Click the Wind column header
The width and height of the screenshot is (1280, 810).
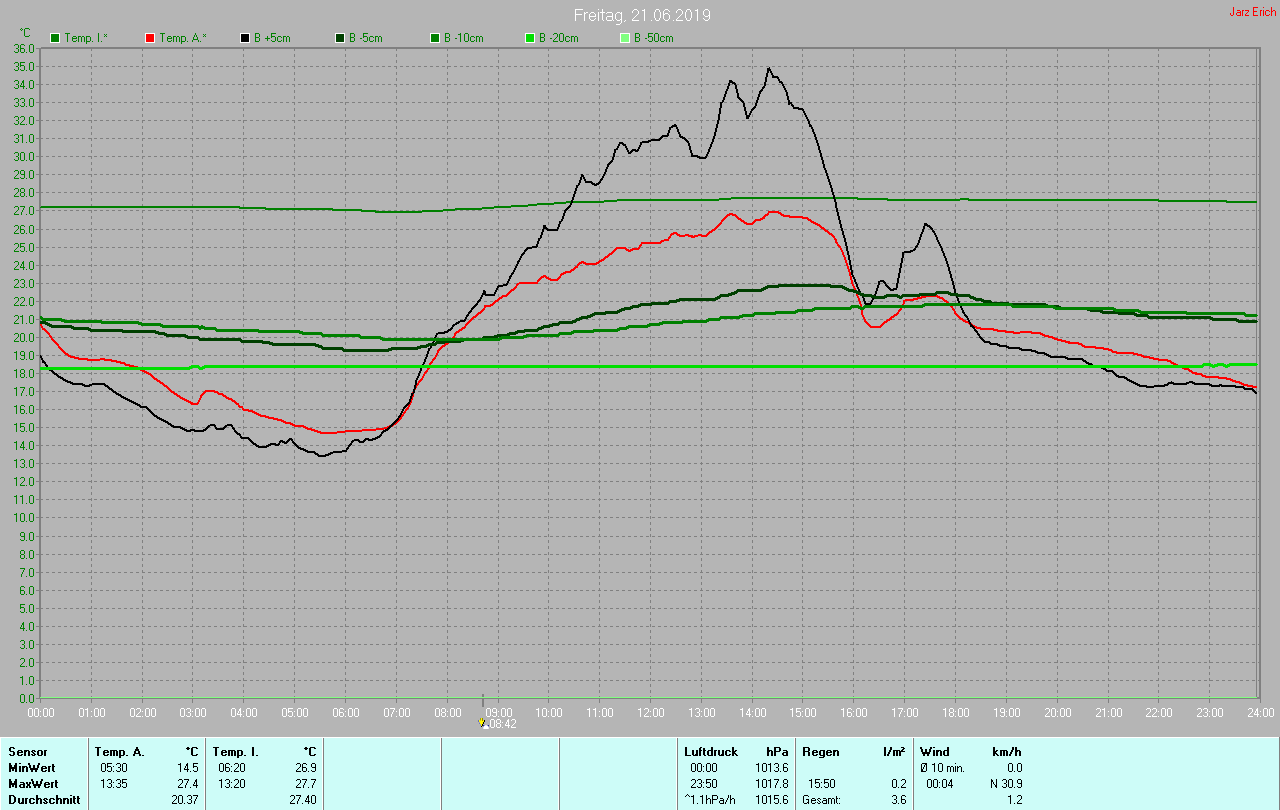pyautogui.click(x=935, y=751)
